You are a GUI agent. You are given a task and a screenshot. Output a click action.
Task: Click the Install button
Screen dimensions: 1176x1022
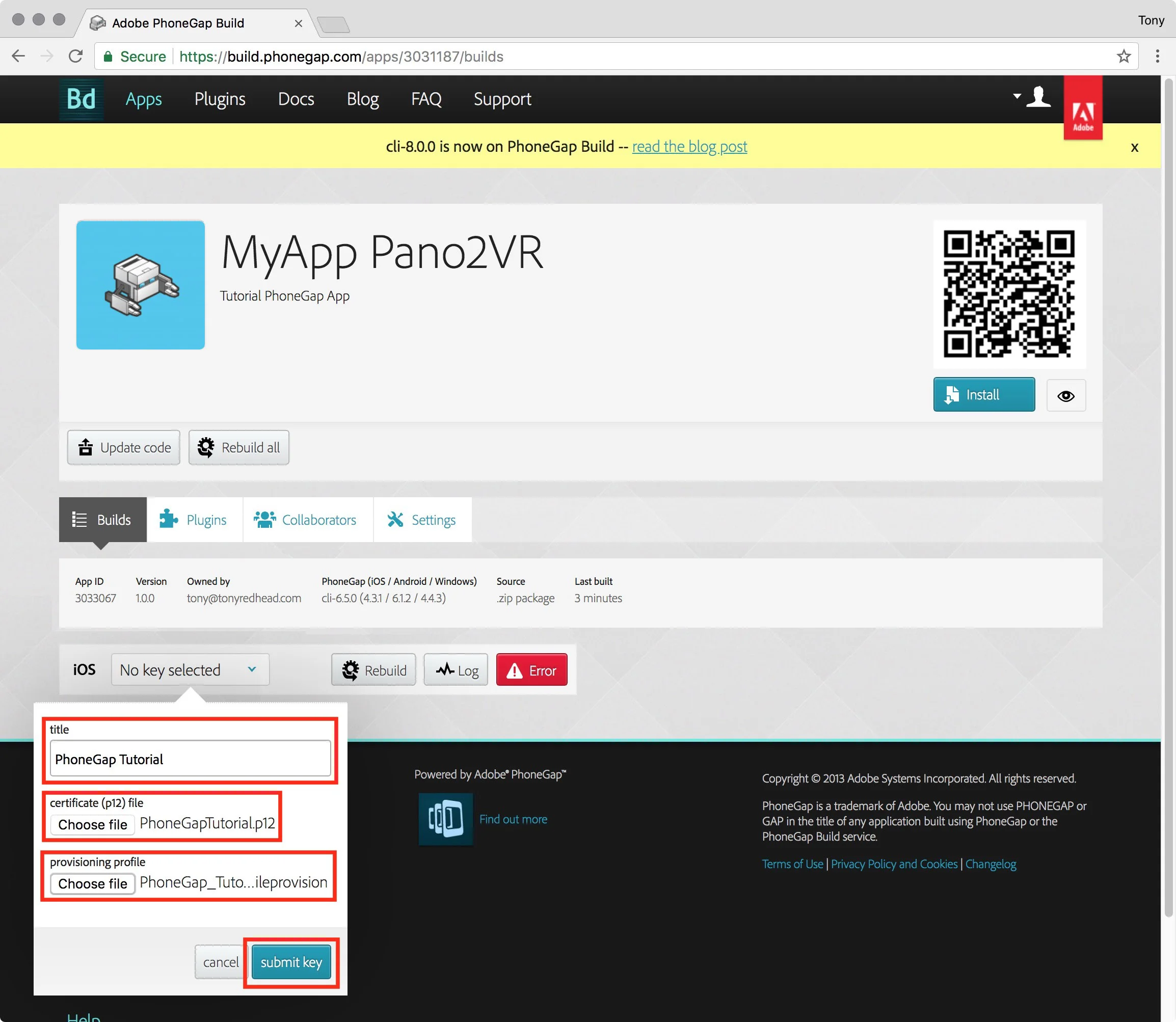[984, 395]
